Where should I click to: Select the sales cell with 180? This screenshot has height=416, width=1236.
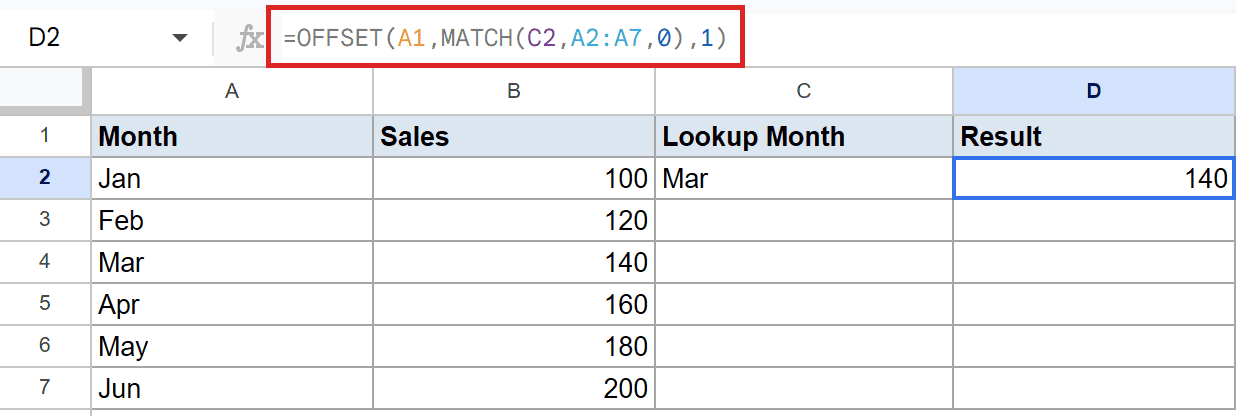[x=514, y=346]
